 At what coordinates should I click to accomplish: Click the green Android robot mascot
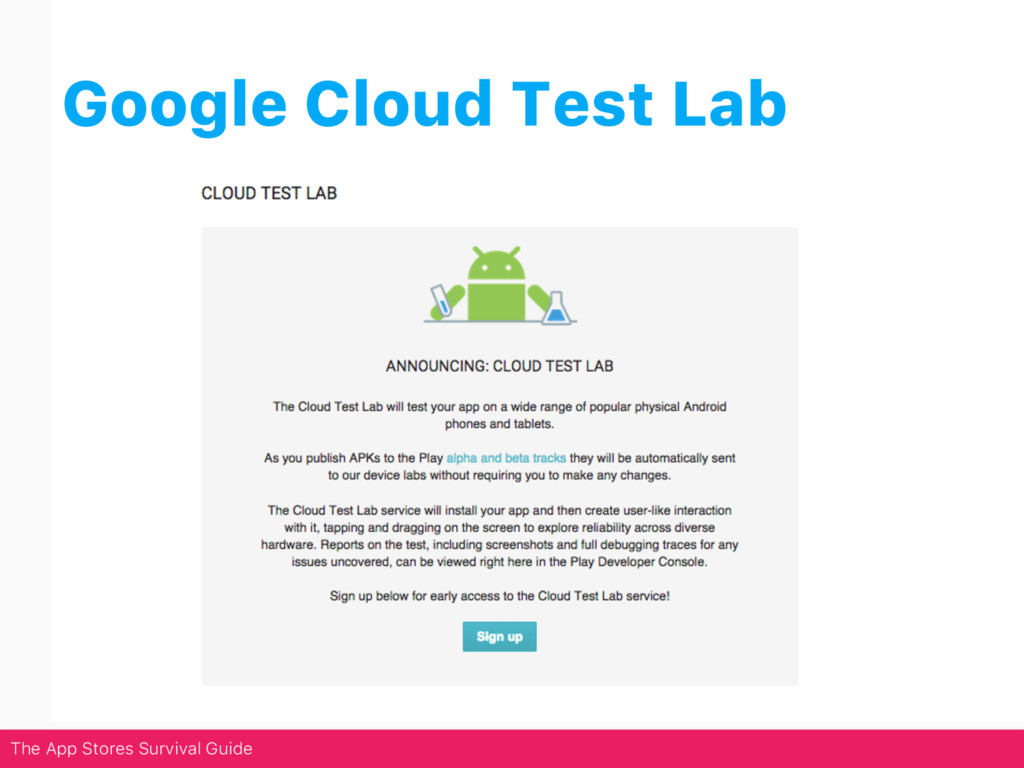(496, 285)
